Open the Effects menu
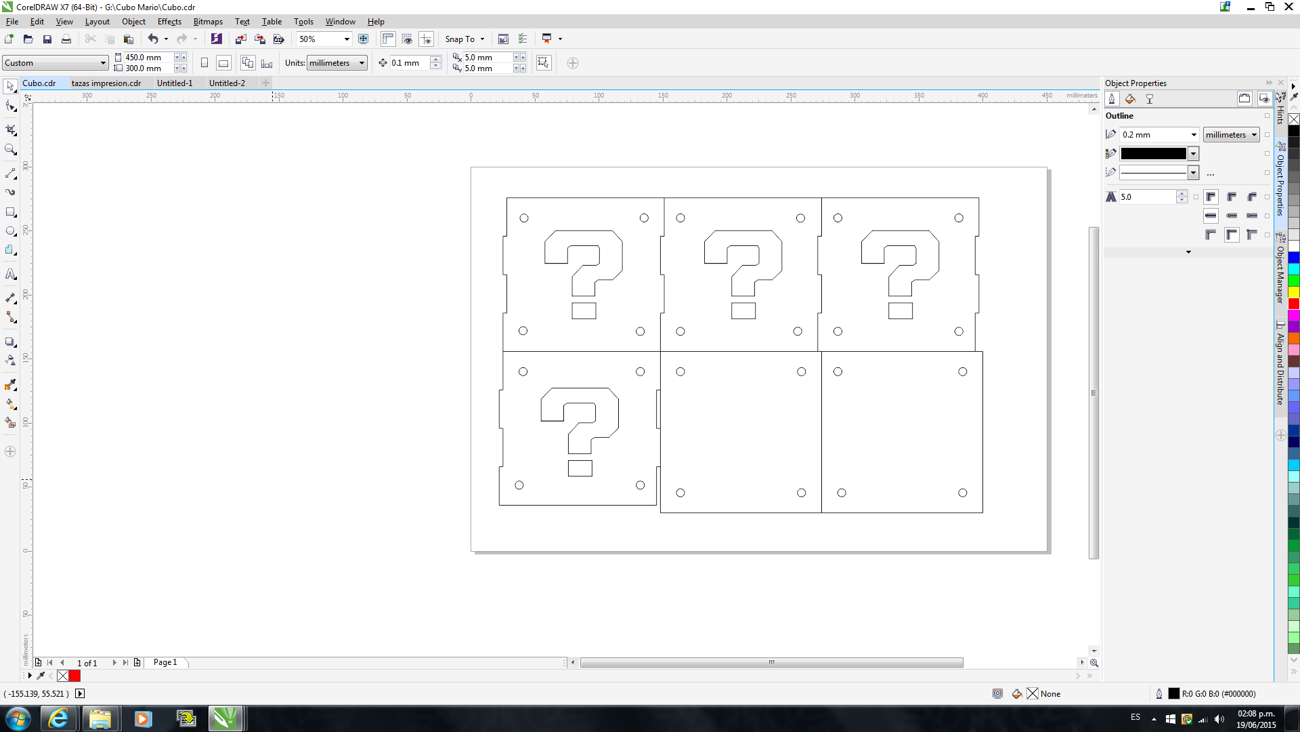The width and height of the screenshot is (1300, 732). click(x=169, y=21)
